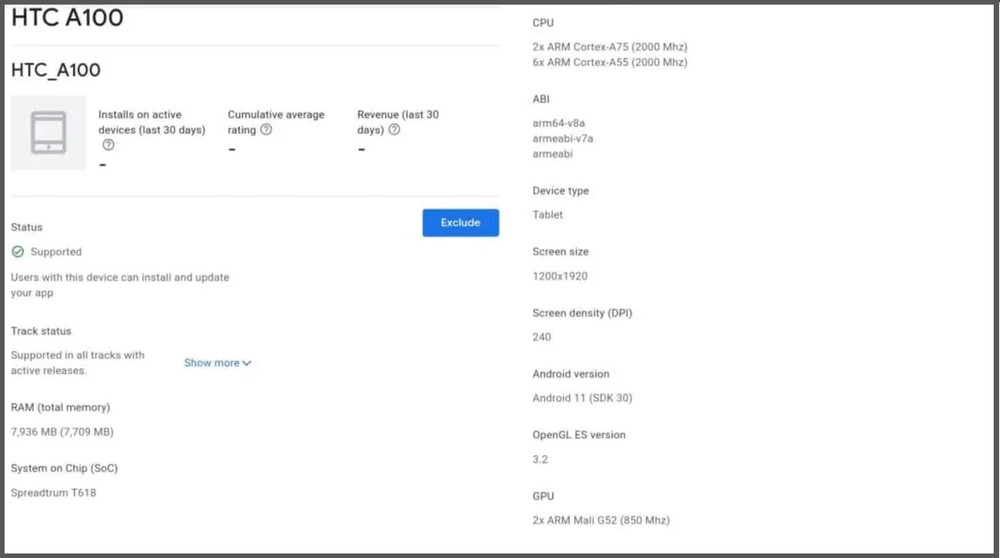The image size is (1000, 558).
Task: Click the 2x ARM Mali G52 GPU value
Action: click(x=601, y=520)
